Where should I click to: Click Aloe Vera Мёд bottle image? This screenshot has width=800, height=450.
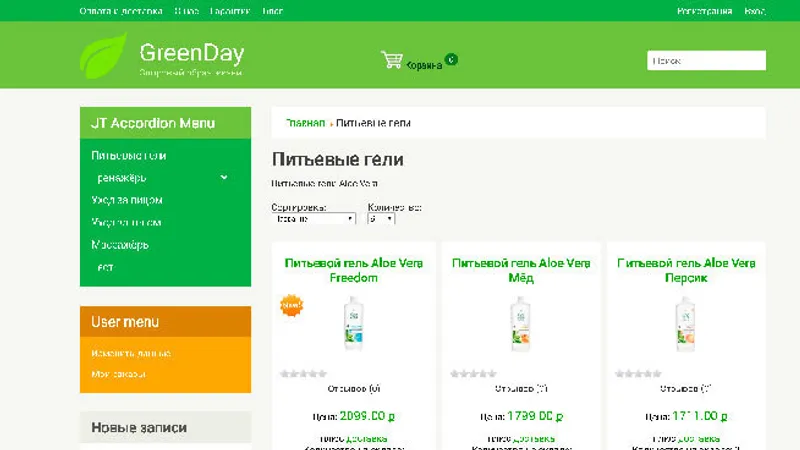(521, 323)
